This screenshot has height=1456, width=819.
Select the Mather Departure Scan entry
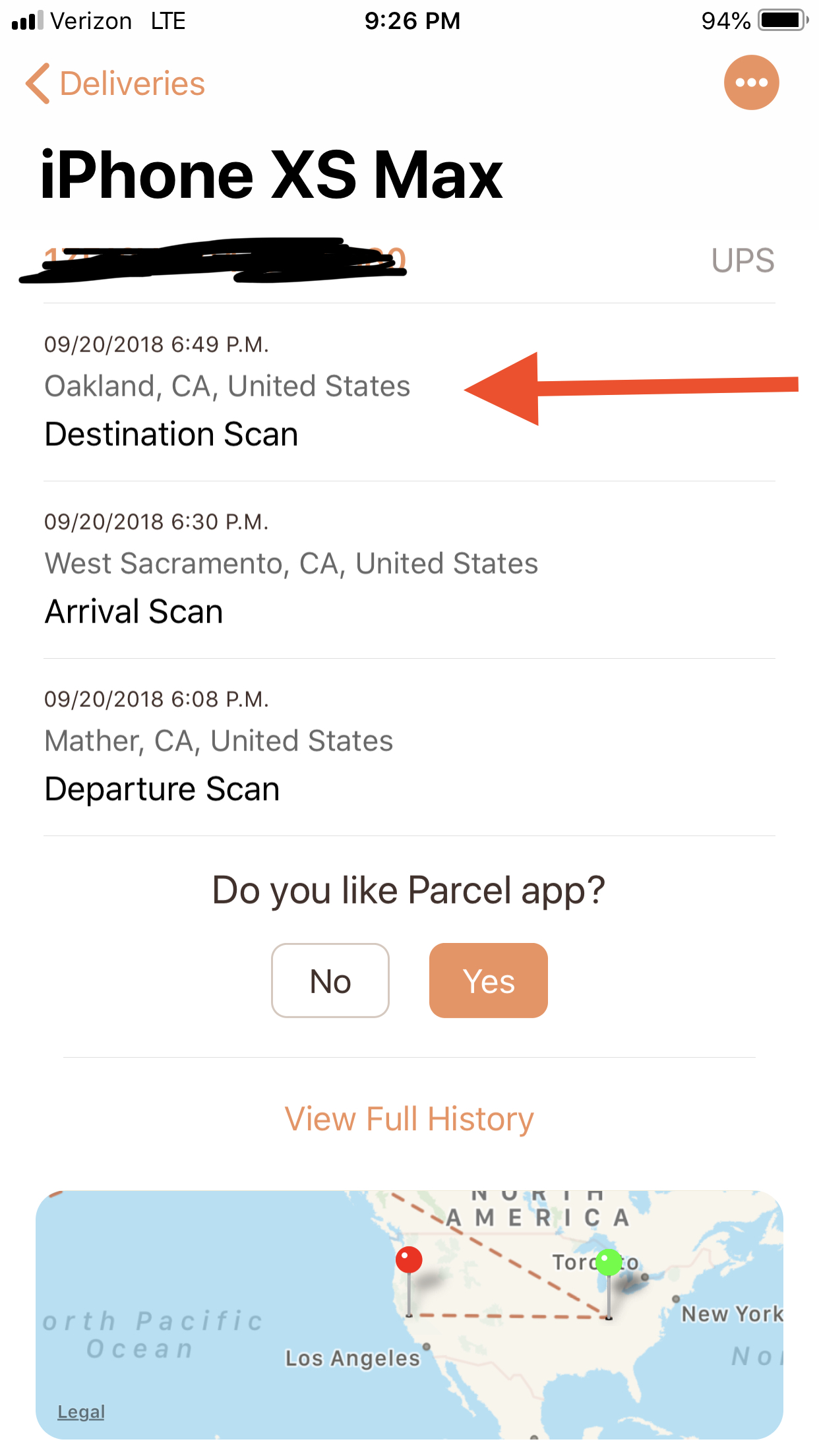tap(409, 747)
